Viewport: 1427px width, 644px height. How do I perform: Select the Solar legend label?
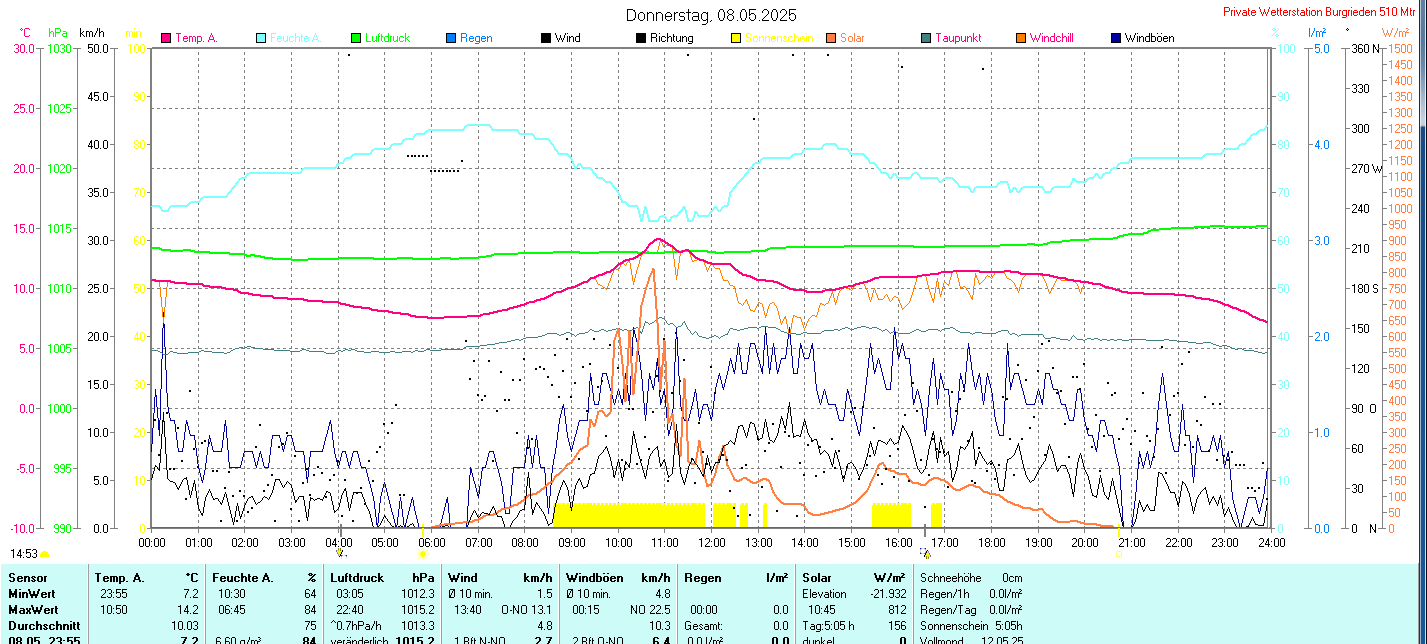point(852,38)
